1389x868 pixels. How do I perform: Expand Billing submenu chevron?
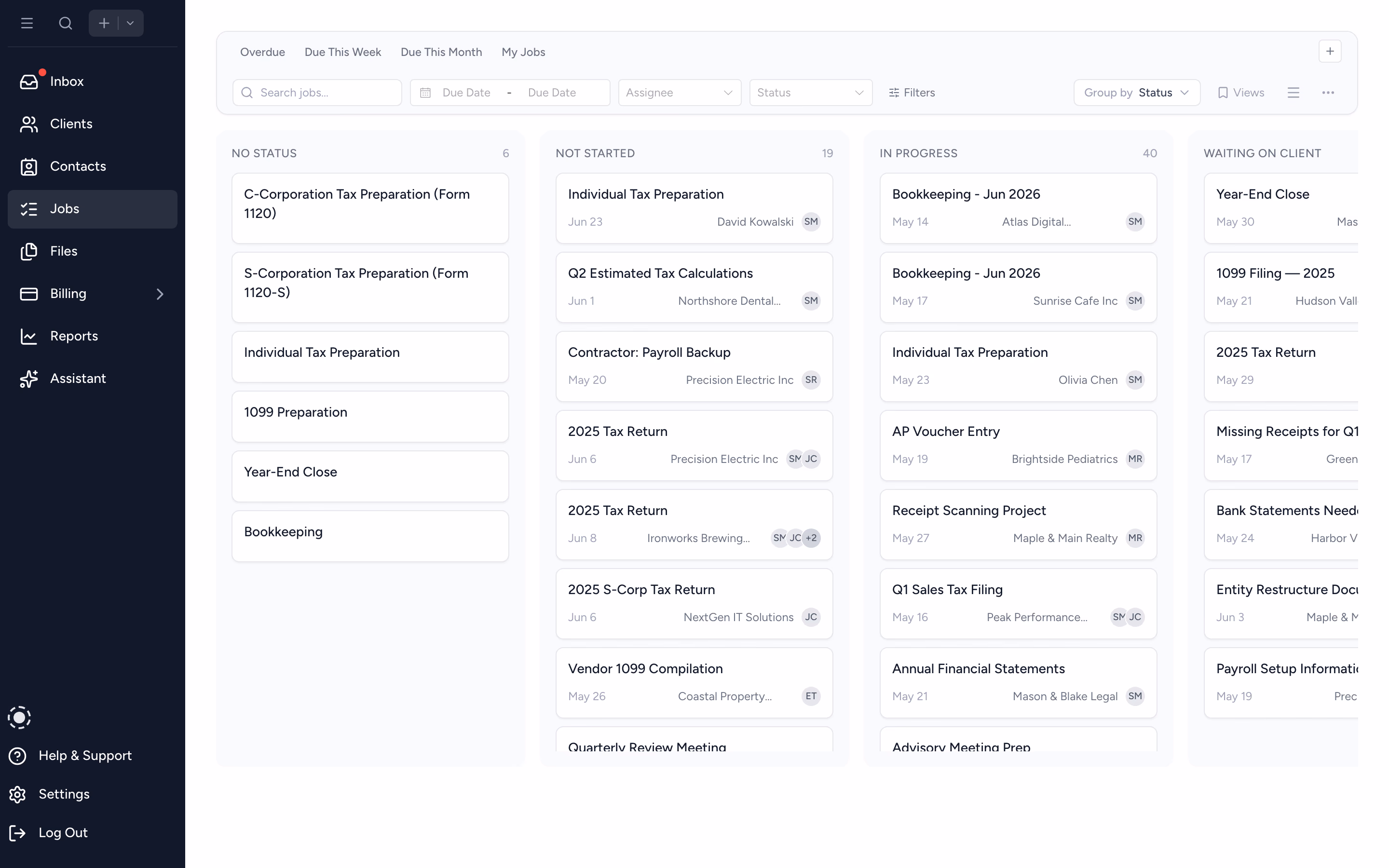point(160,294)
